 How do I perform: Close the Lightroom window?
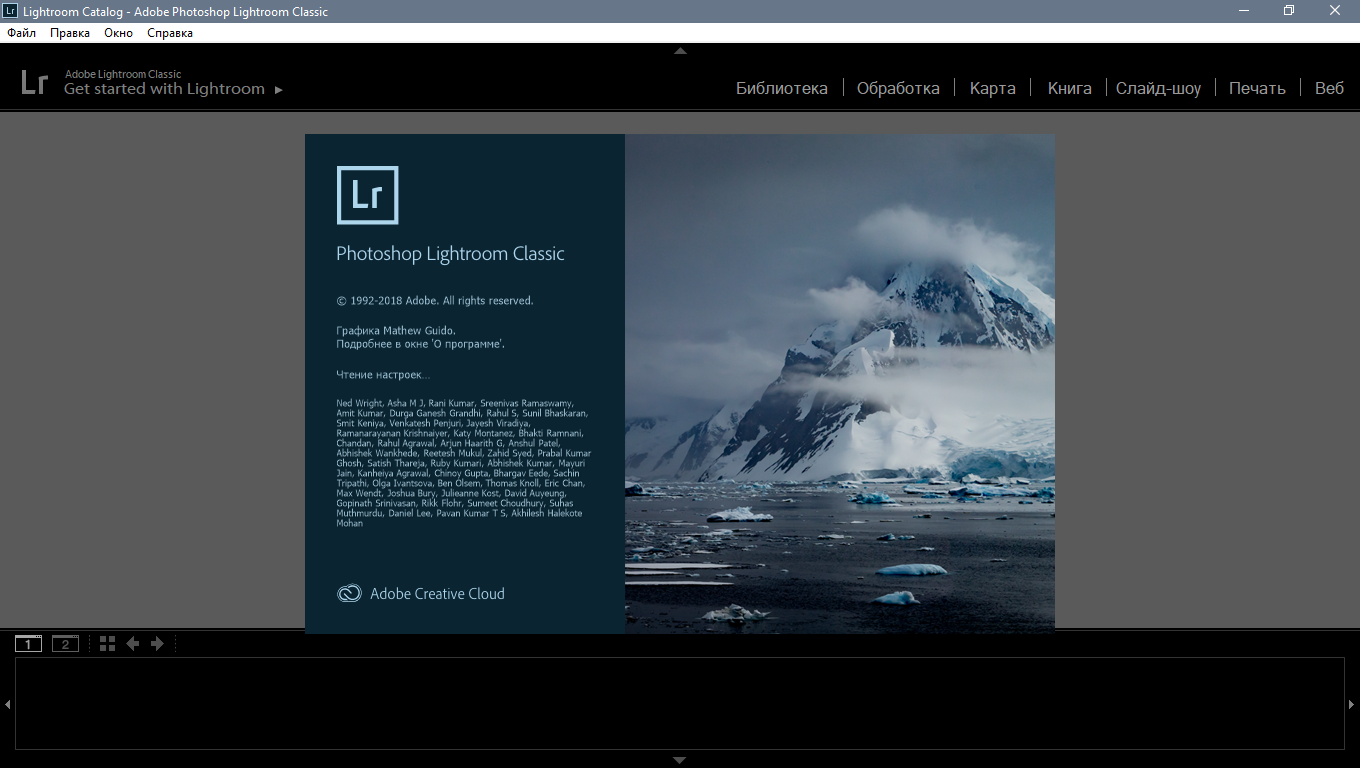[x=1335, y=11]
